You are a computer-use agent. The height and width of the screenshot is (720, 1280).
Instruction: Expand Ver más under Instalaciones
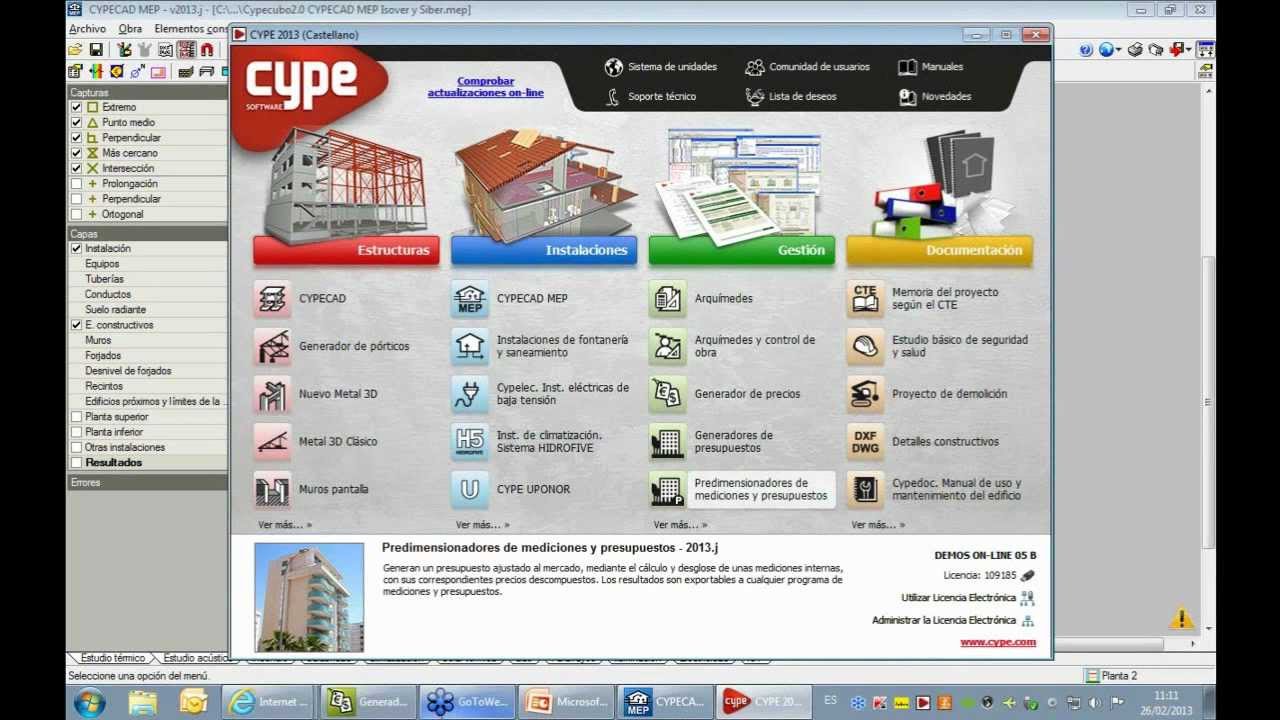[483, 525]
